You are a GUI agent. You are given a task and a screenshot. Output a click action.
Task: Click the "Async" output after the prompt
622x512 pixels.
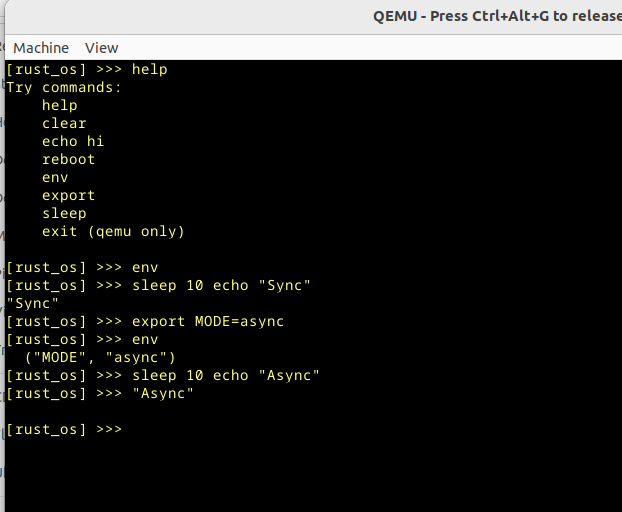coord(163,394)
